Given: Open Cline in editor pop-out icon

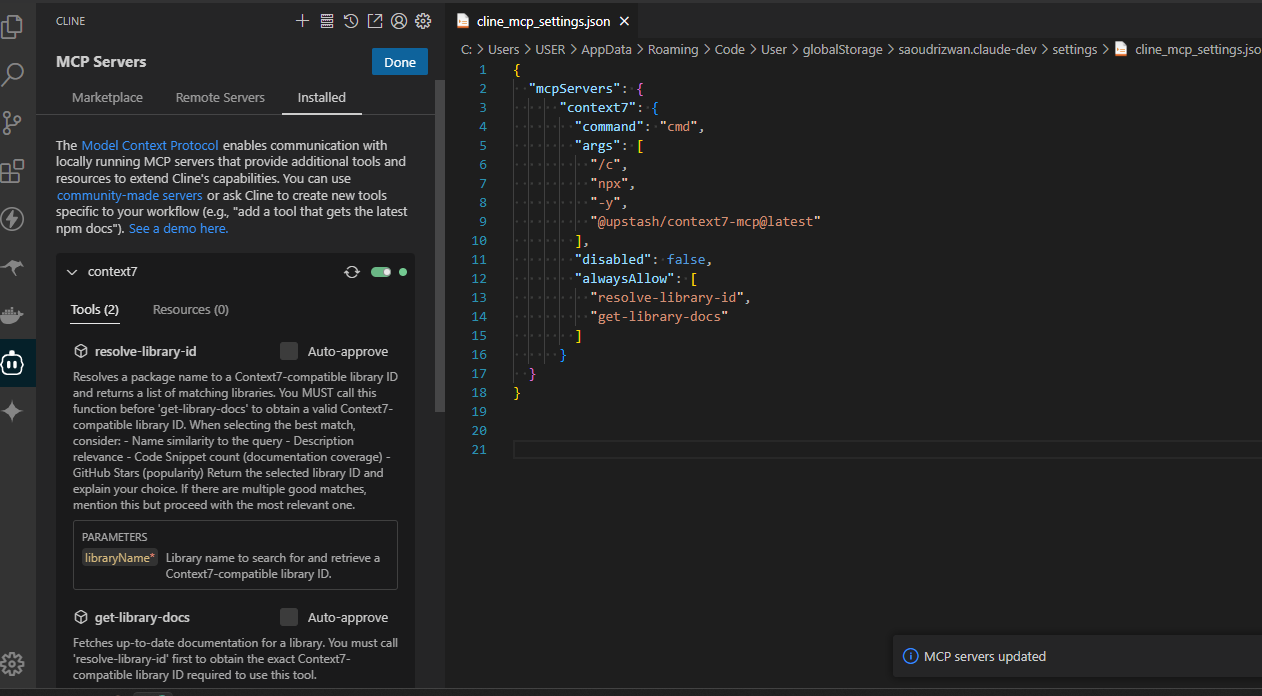Looking at the screenshot, I should point(375,21).
